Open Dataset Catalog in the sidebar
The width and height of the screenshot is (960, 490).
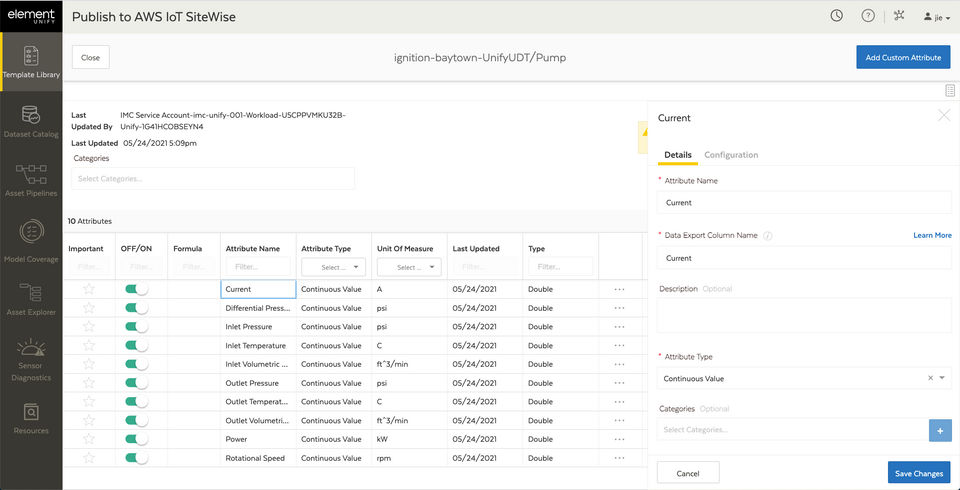pyautogui.click(x=31, y=121)
